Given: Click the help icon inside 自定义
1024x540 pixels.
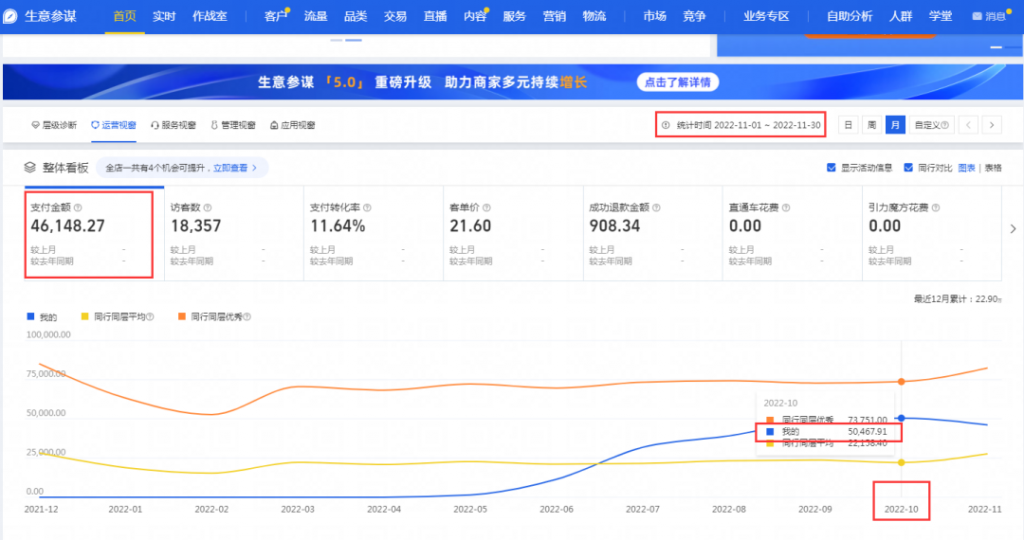Looking at the screenshot, I should (x=944, y=125).
